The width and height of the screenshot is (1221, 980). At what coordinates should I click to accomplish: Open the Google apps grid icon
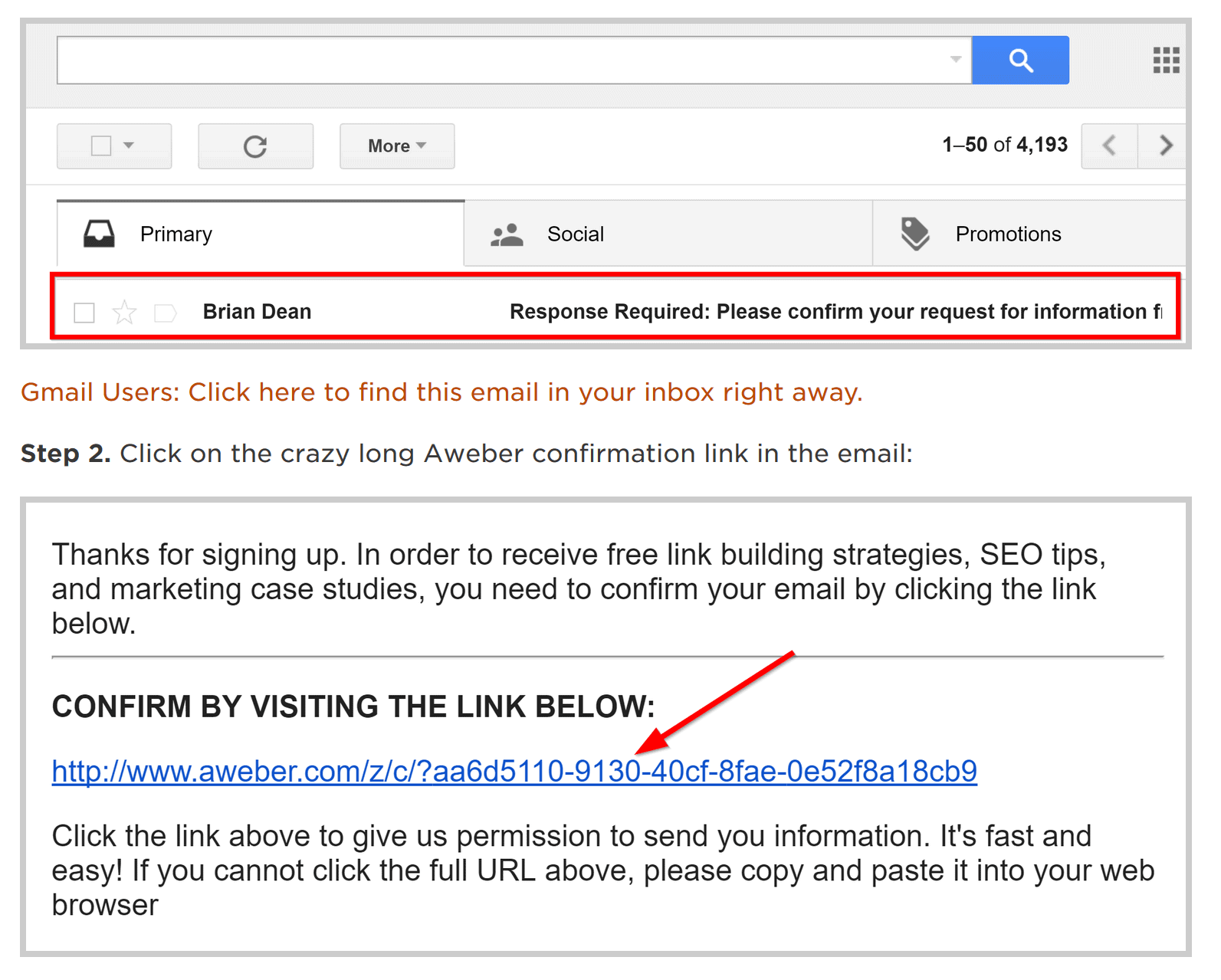tap(1166, 60)
